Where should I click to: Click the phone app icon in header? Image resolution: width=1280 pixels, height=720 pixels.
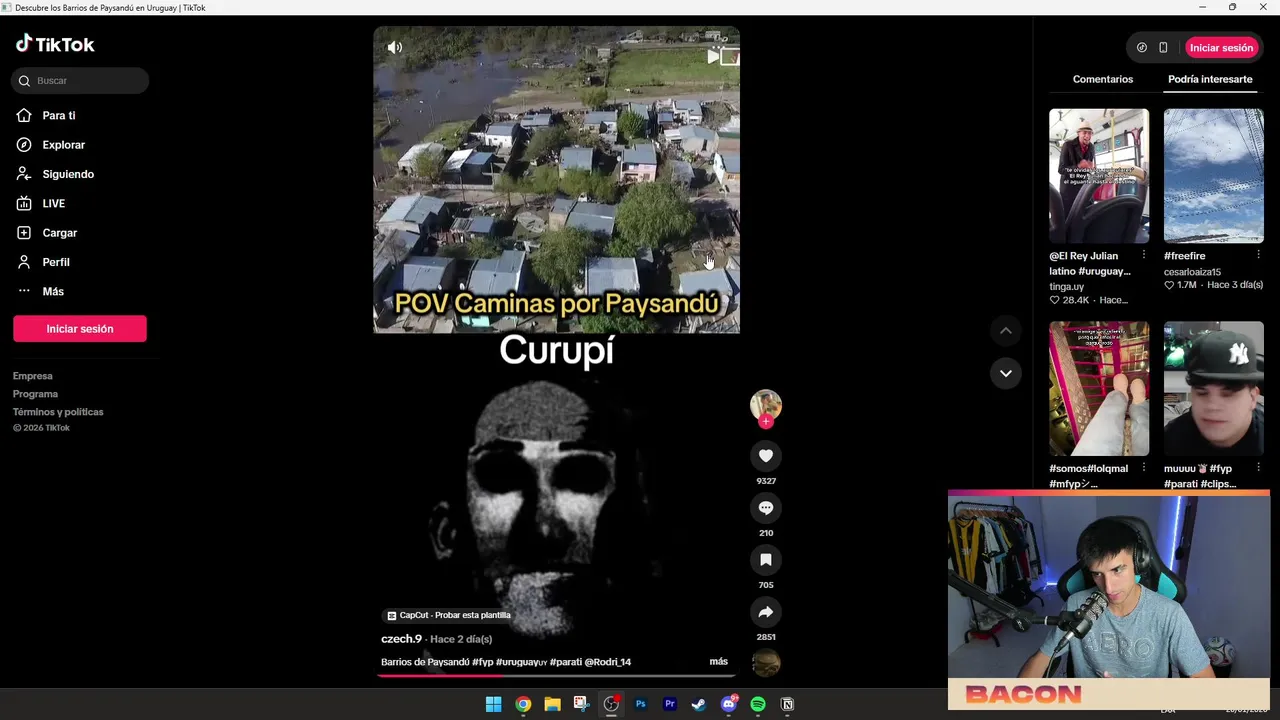[x=1163, y=48]
